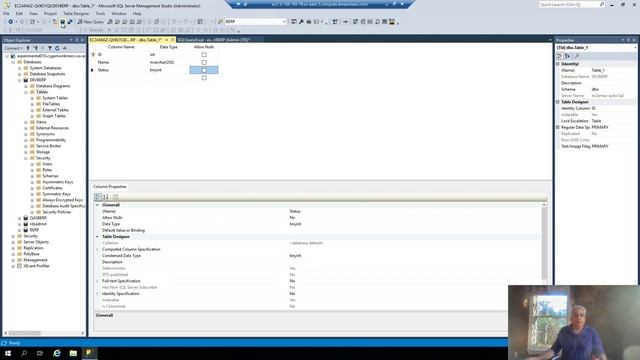The height and width of the screenshot is (360, 640).
Task: Collapse the Table Designer section in Column Properties
Action: tap(98, 237)
